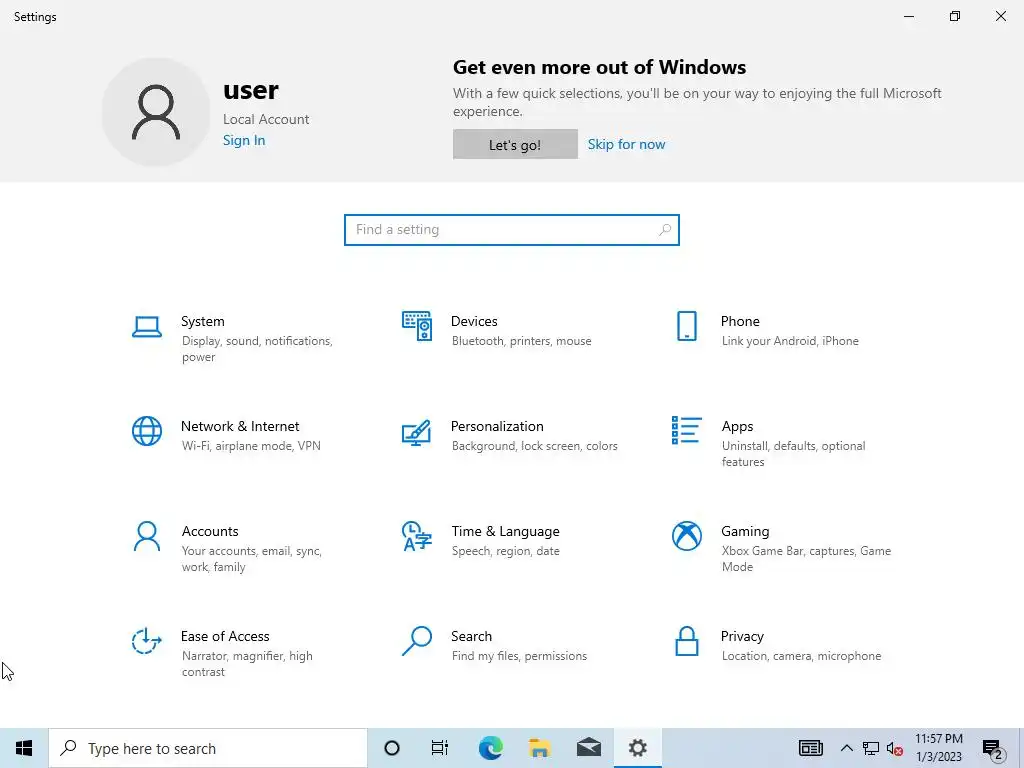Click 'Find my files, permissions' text
1024x768 pixels.
[519, 656]
